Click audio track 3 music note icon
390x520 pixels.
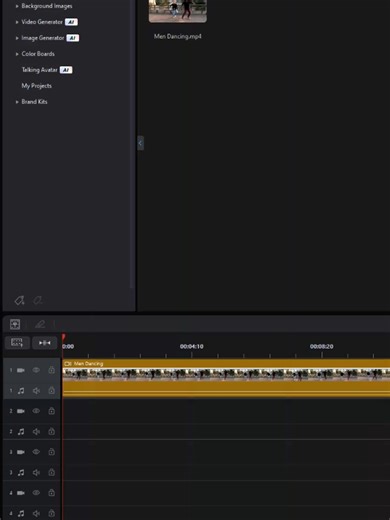coord(21,472)
